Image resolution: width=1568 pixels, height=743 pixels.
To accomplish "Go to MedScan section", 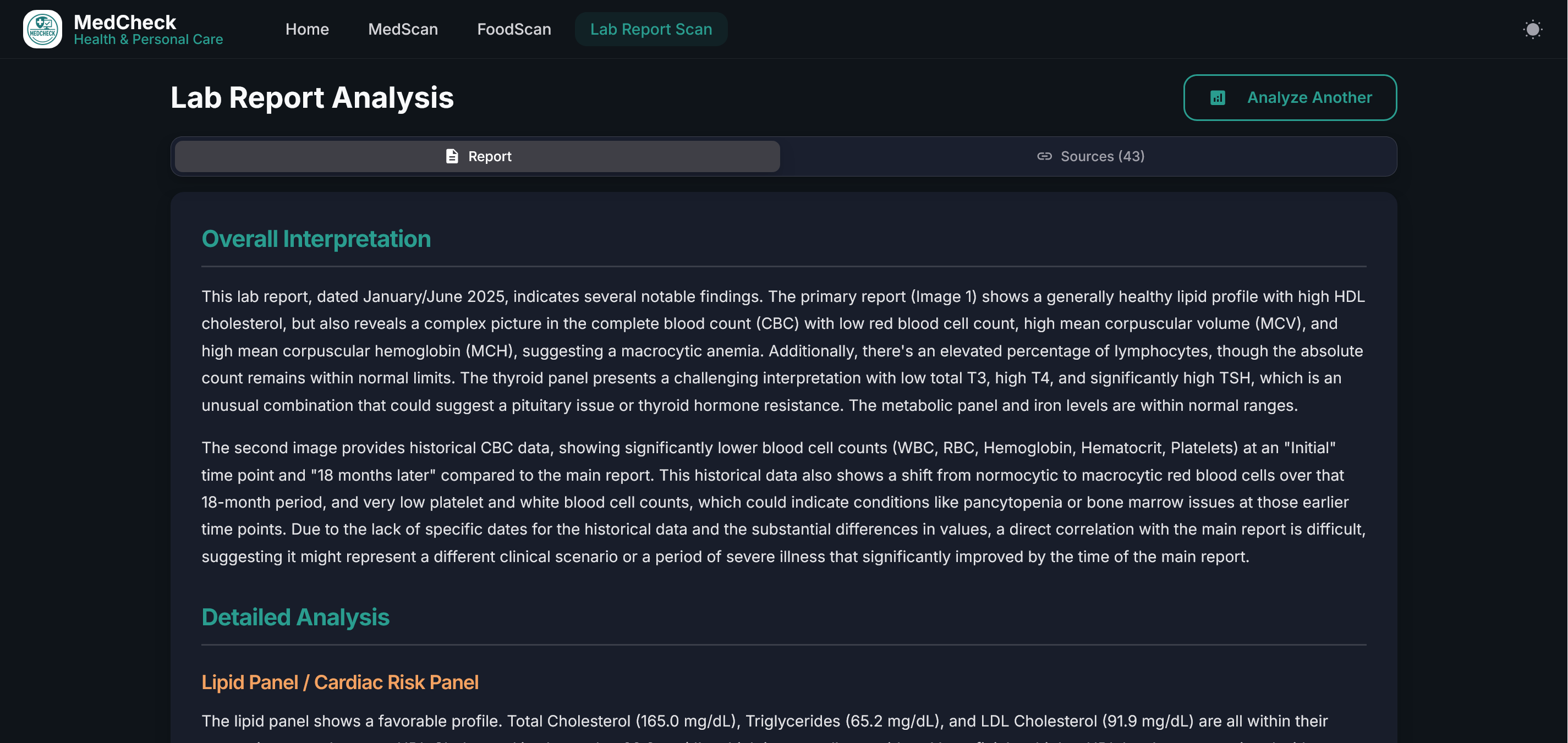I will pyautogui.click(x=403, y=29).
